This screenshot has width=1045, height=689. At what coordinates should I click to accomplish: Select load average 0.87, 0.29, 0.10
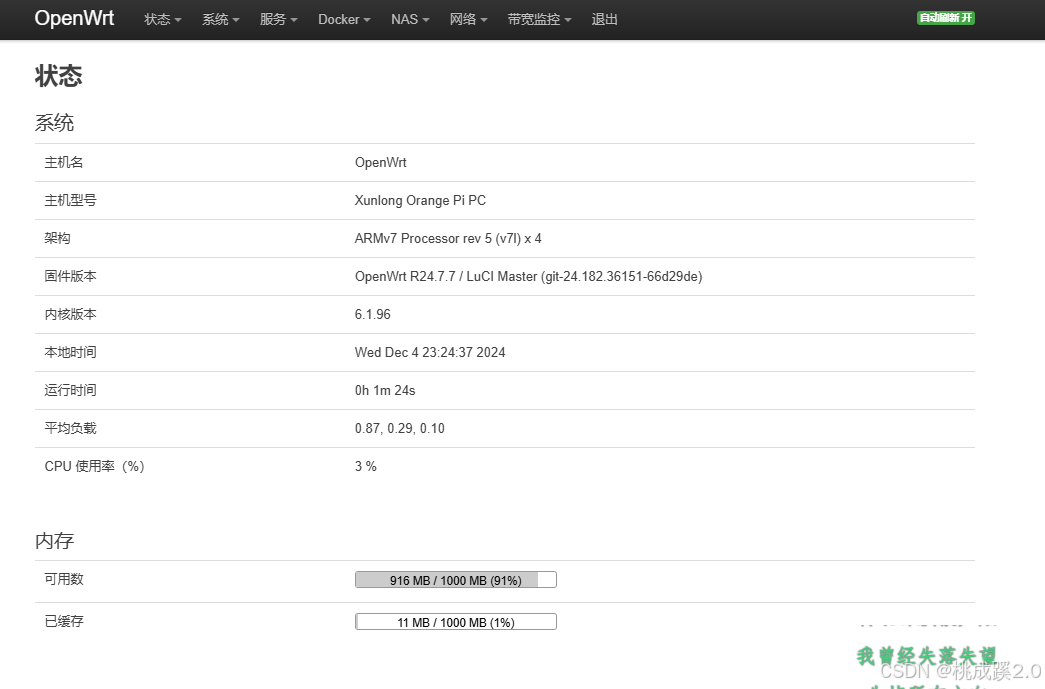[x=399, y=428]
